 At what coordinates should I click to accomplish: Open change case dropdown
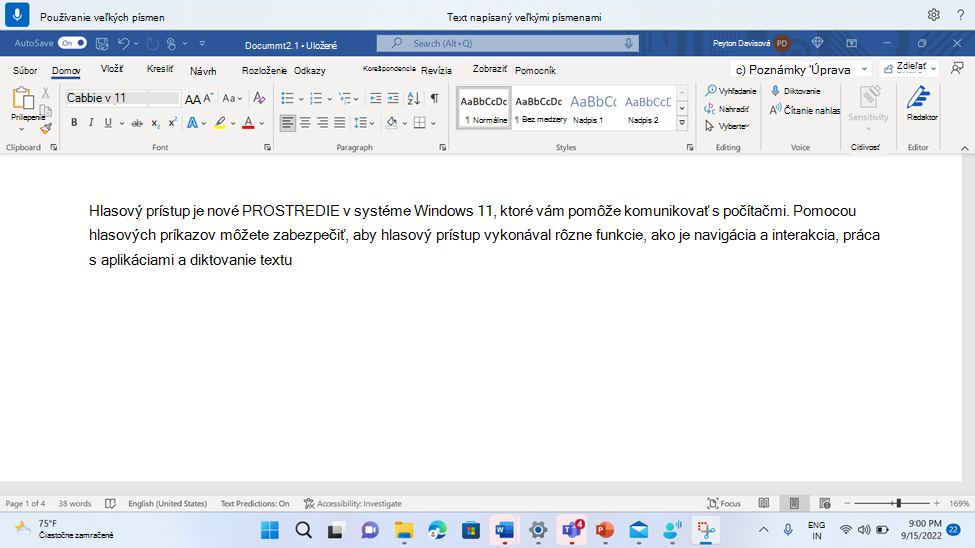pyautogui.click(x=232, y=98)
